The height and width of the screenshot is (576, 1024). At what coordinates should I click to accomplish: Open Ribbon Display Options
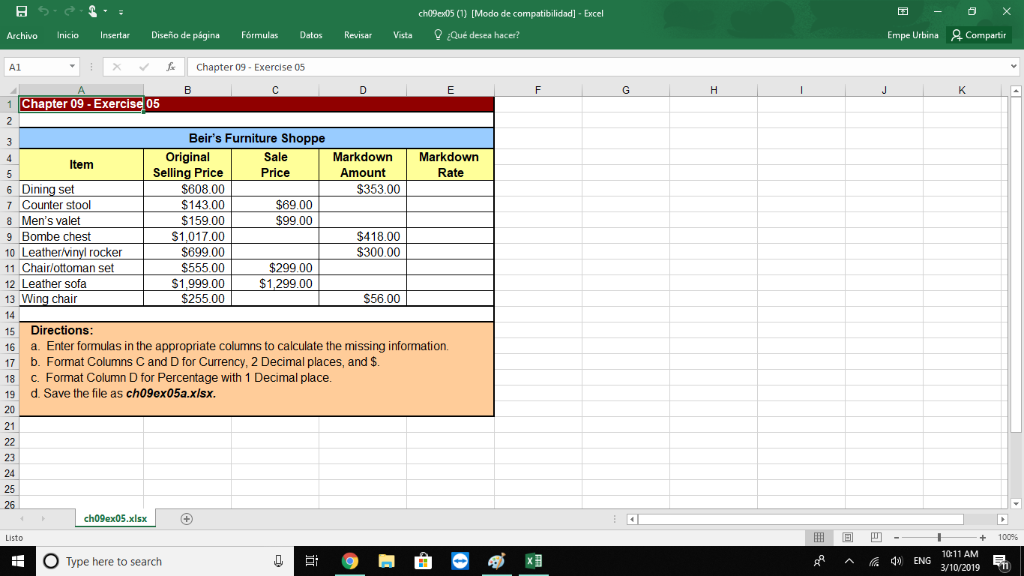click(903, 12)
